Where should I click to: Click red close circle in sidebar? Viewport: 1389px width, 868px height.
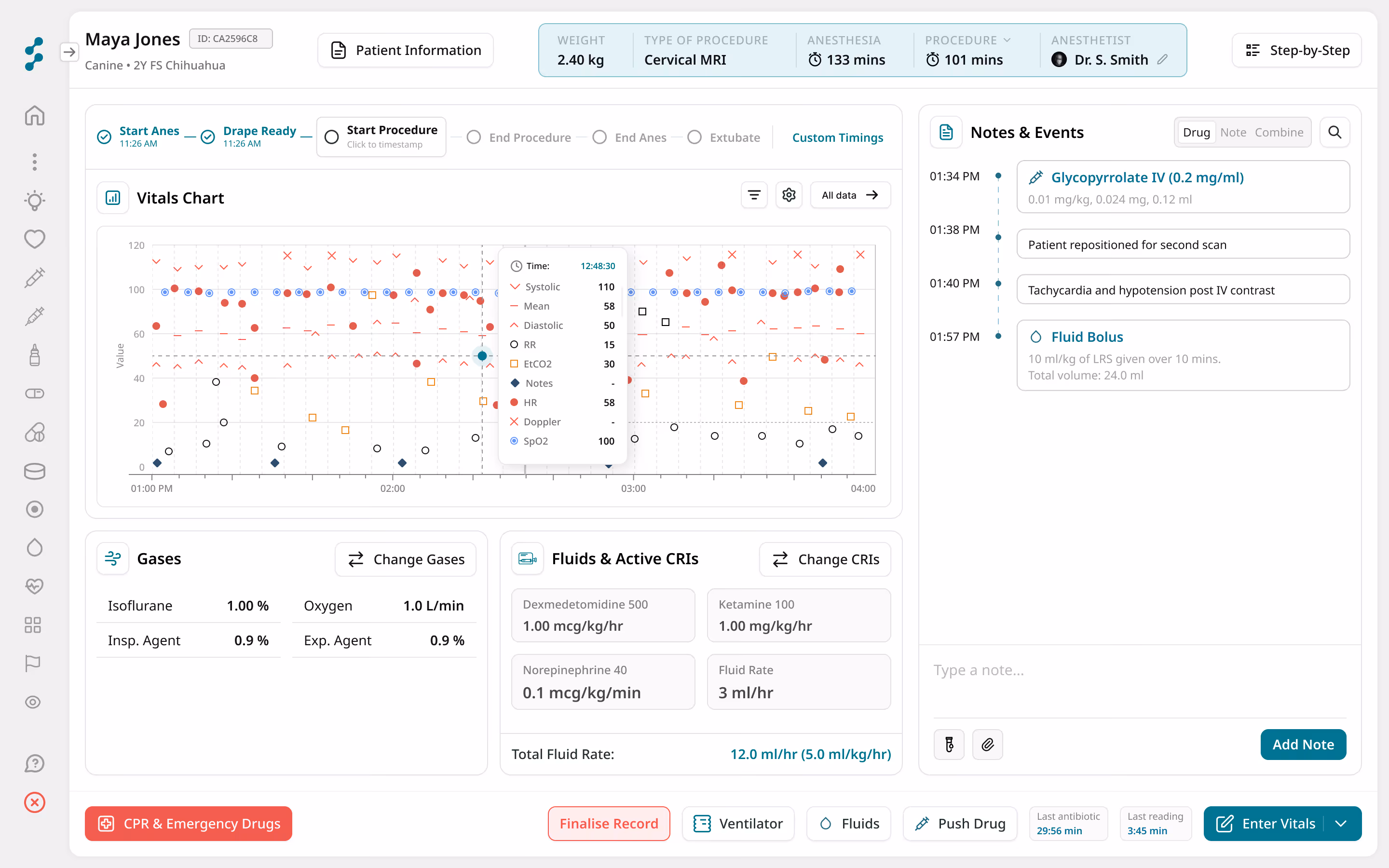click(34, 802)
